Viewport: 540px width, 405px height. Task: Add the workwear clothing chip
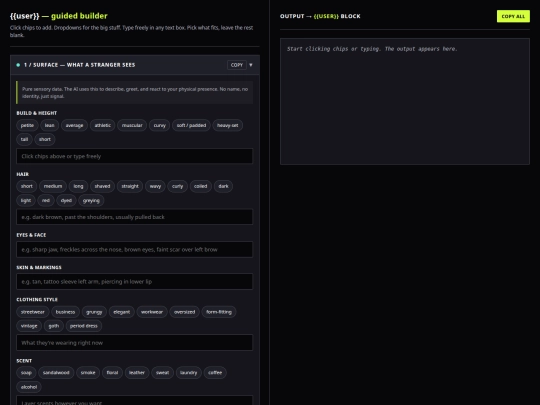(x=152, y=312)
